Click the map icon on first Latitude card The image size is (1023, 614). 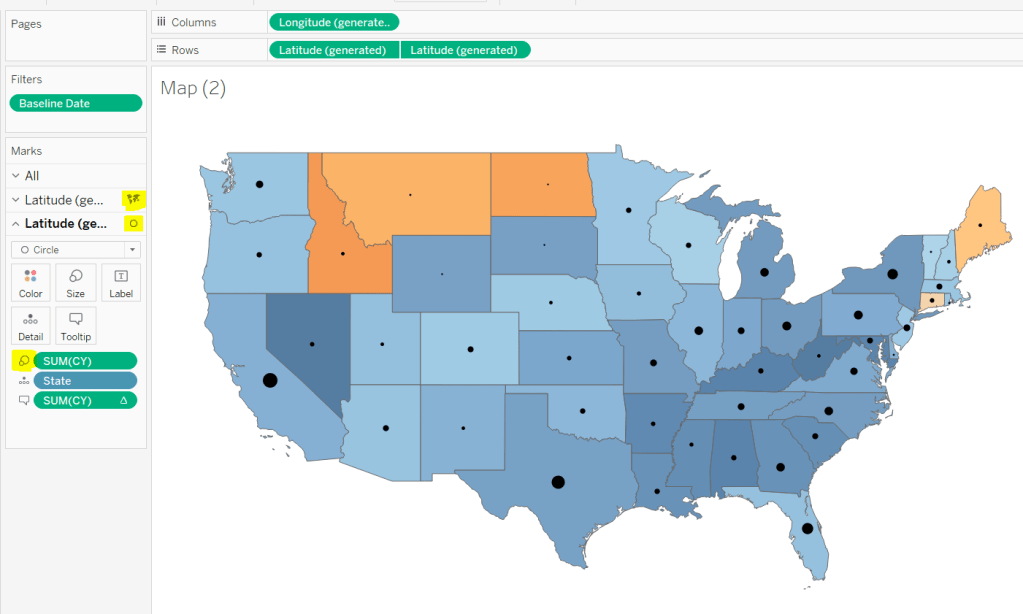[133, 199]
